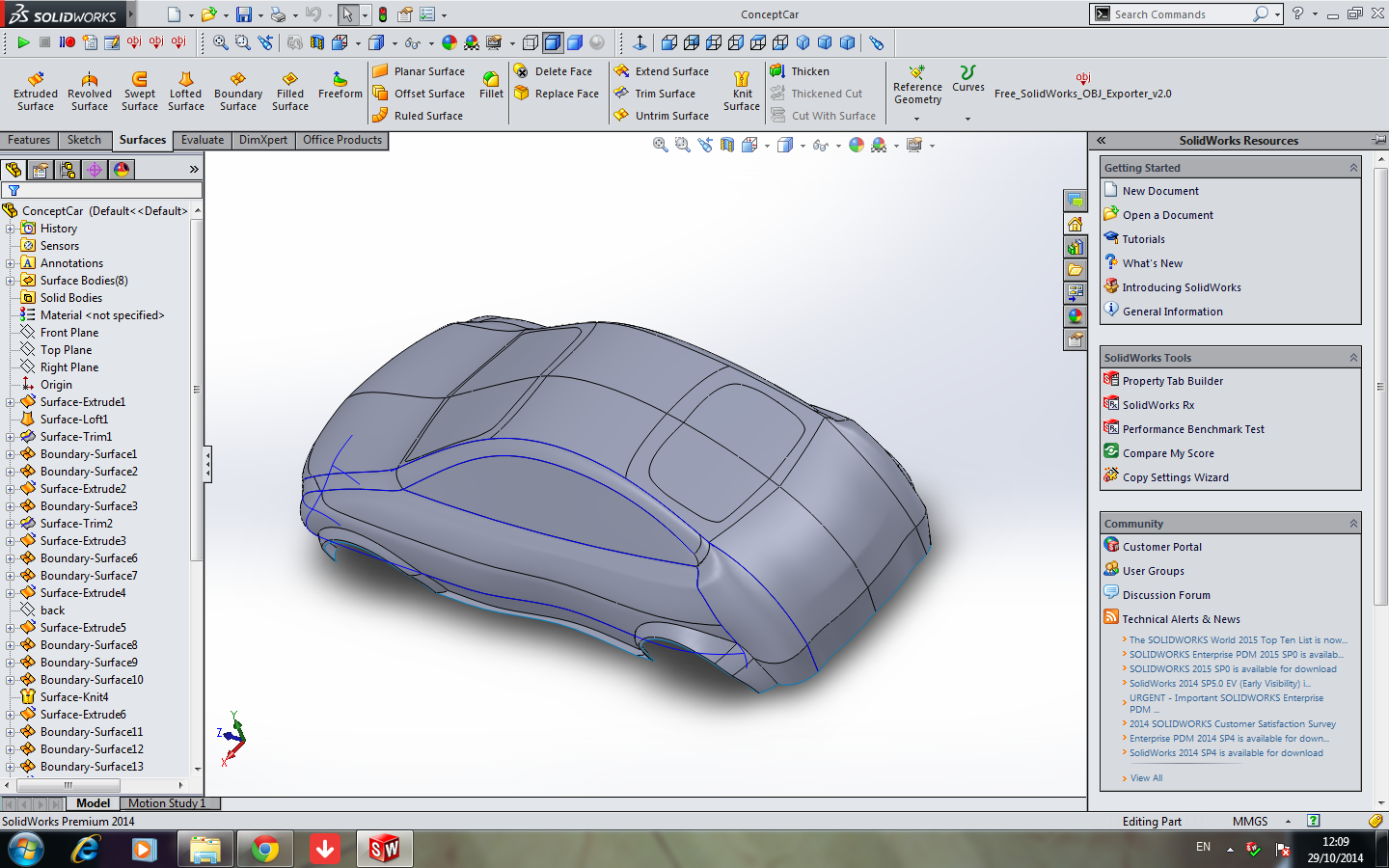Image resolution: width=1389 pixels, height=868 pixels.
Task: Expand the Surface-Extrude1 feature node
Action: click(11, 402)
